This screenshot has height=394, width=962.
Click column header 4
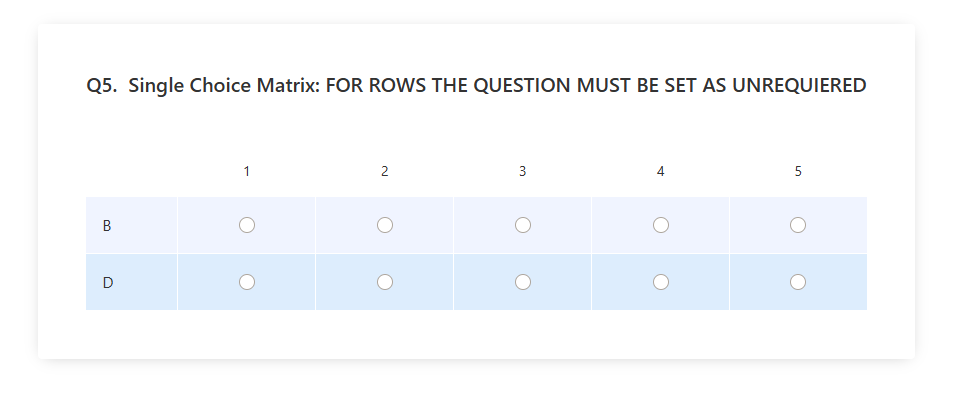coord(661,171)
